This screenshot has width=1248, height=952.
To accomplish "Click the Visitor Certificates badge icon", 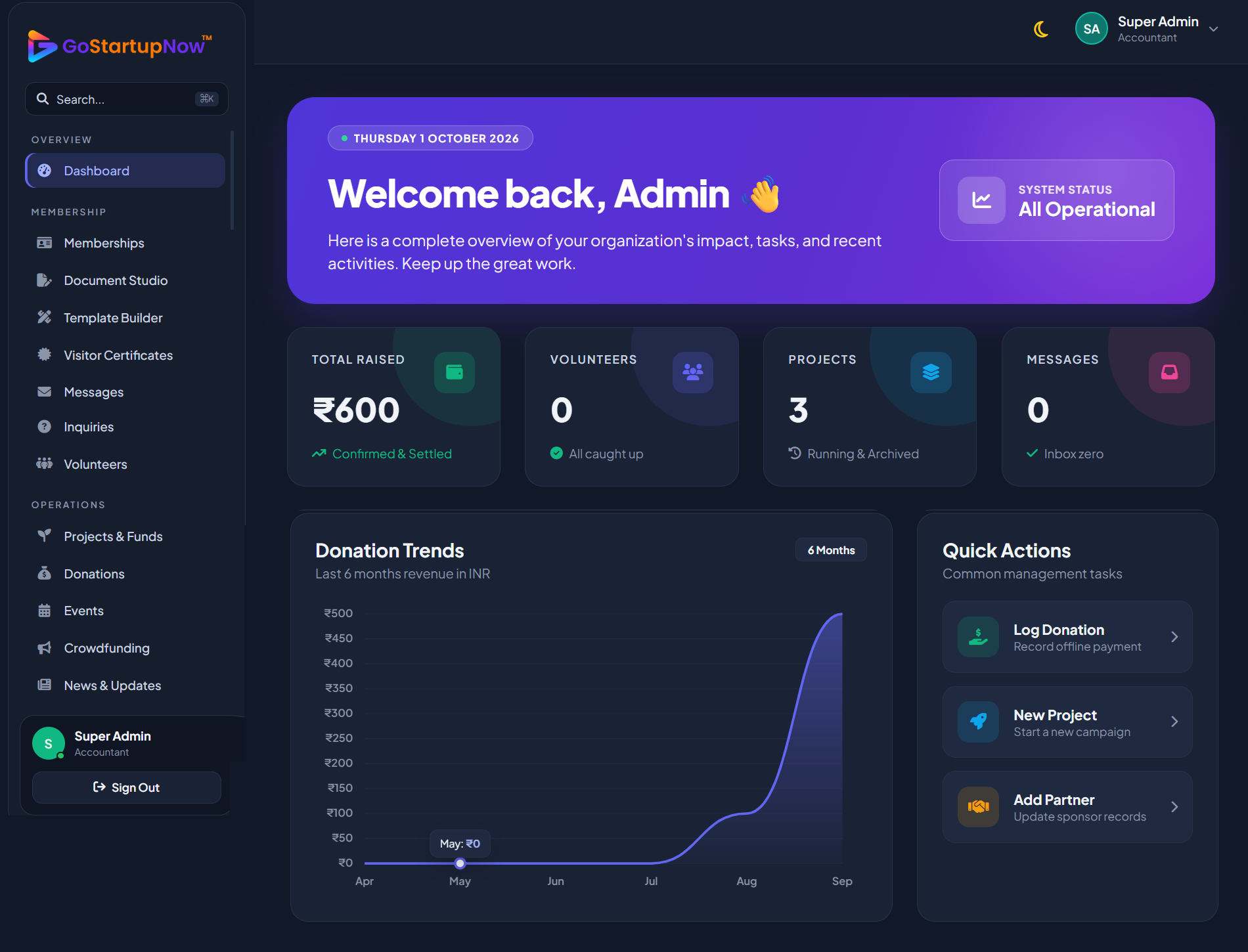I will [44, 355].
